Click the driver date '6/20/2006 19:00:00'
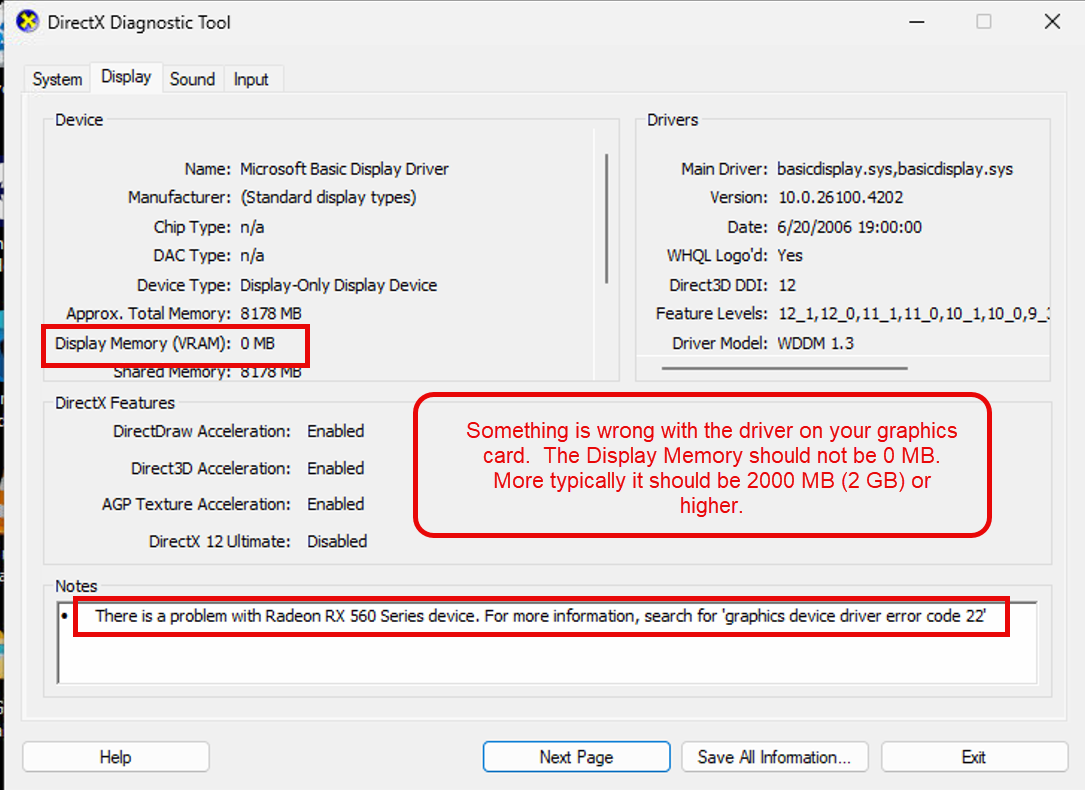The width and height of the screenshot is (1085, 790). [849, 227]
